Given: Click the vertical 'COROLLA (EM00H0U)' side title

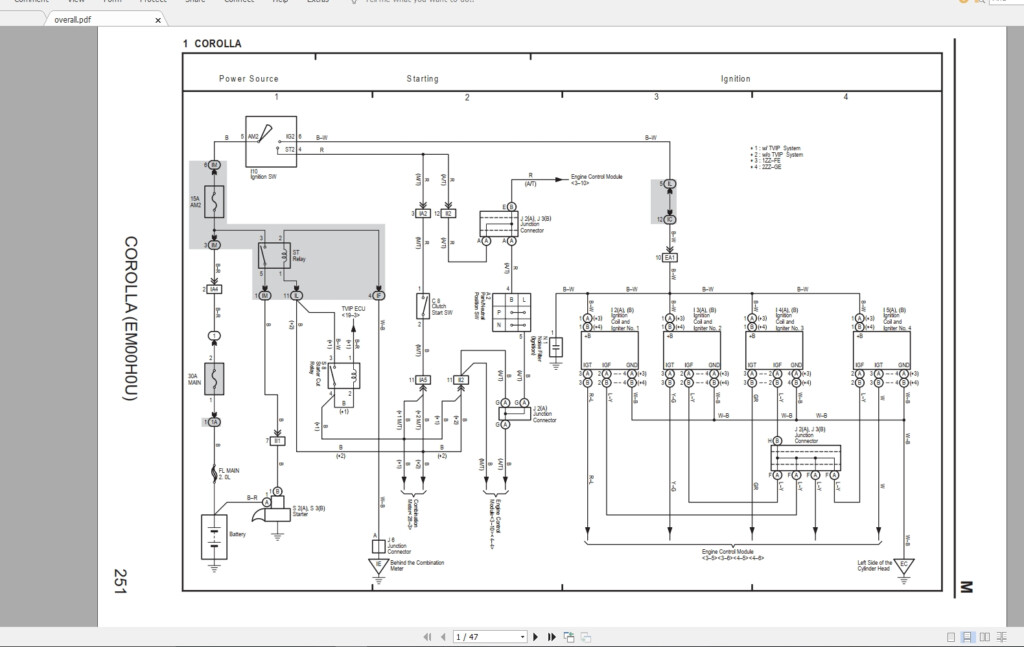Looking at the screenshot, I should (131, 318).
